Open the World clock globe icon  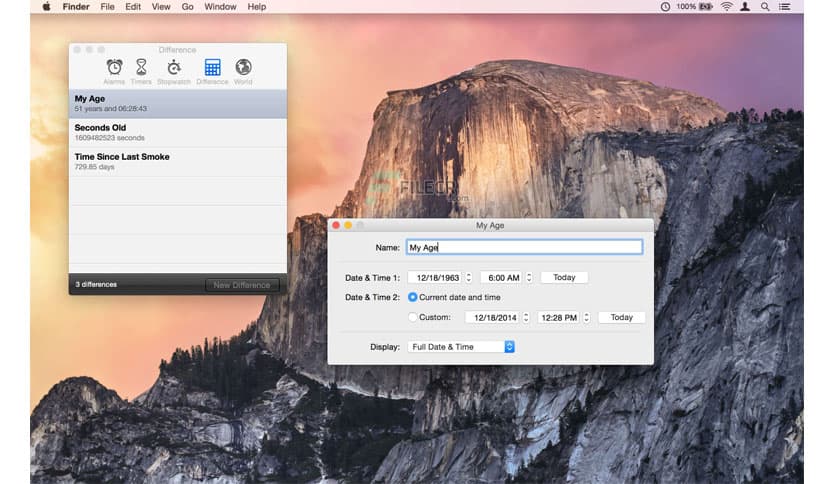pyautogui.click(x=243, y=67)
